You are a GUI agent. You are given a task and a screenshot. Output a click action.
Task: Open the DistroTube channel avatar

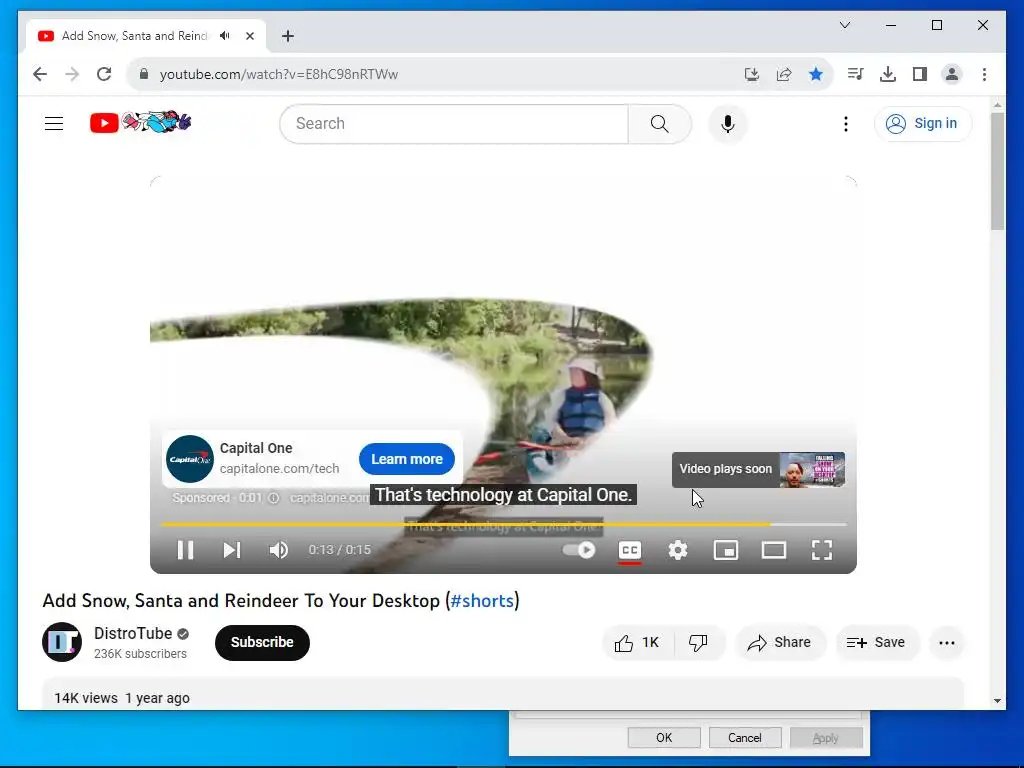[62, 642]
